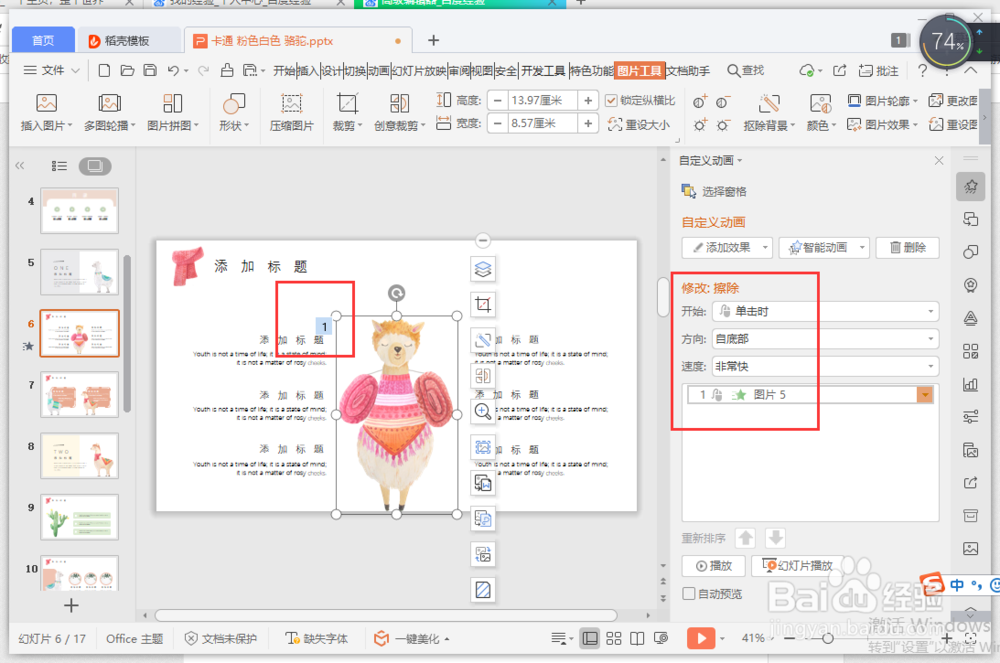Image resolution: width=1000 pixels, height=663 pixels.
Task: Open the 颜色 color adjustment tool
Action: 821,112
